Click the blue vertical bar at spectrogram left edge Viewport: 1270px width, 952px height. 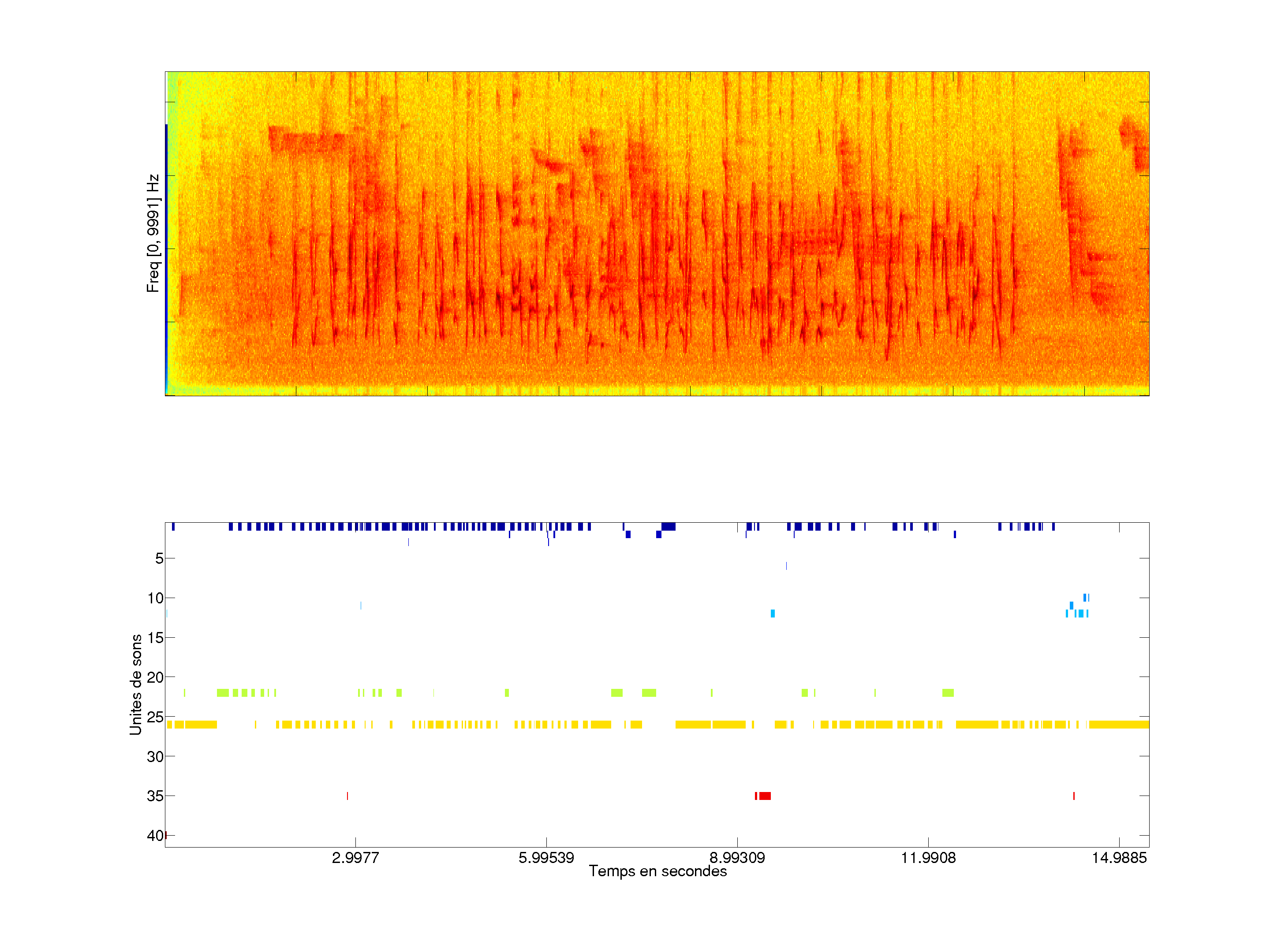click(x=167, y=258)
